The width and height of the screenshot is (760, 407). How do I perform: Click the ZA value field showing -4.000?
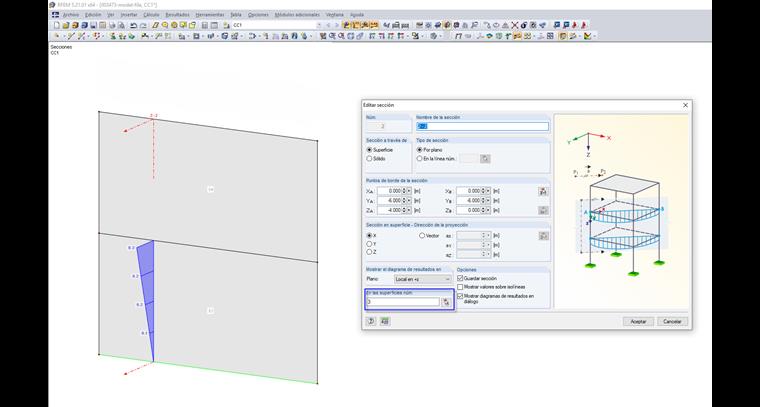(x=389, y=210)
